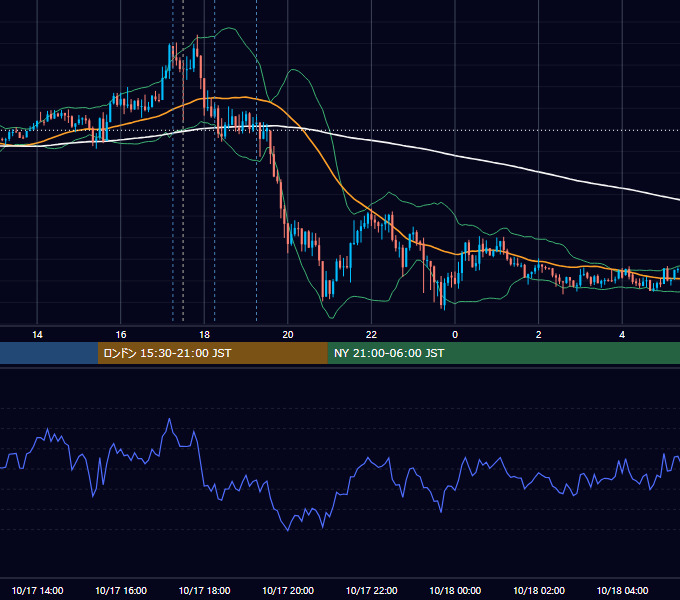Click the '10/17 22:00' date label
Viewport: 680px width, 600px height.
(x=371, y=590)
